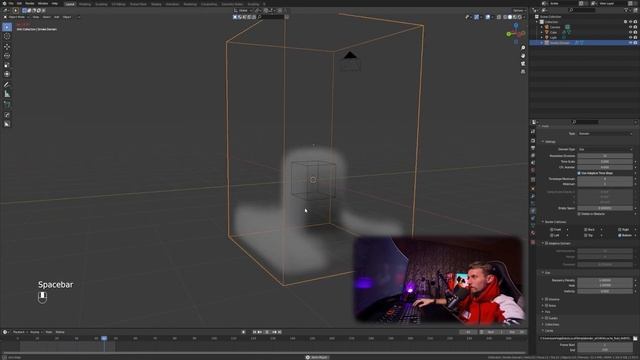This screenshot has height=360, width=640.
Task: Open the Edit menu
Action: point(19,3)
